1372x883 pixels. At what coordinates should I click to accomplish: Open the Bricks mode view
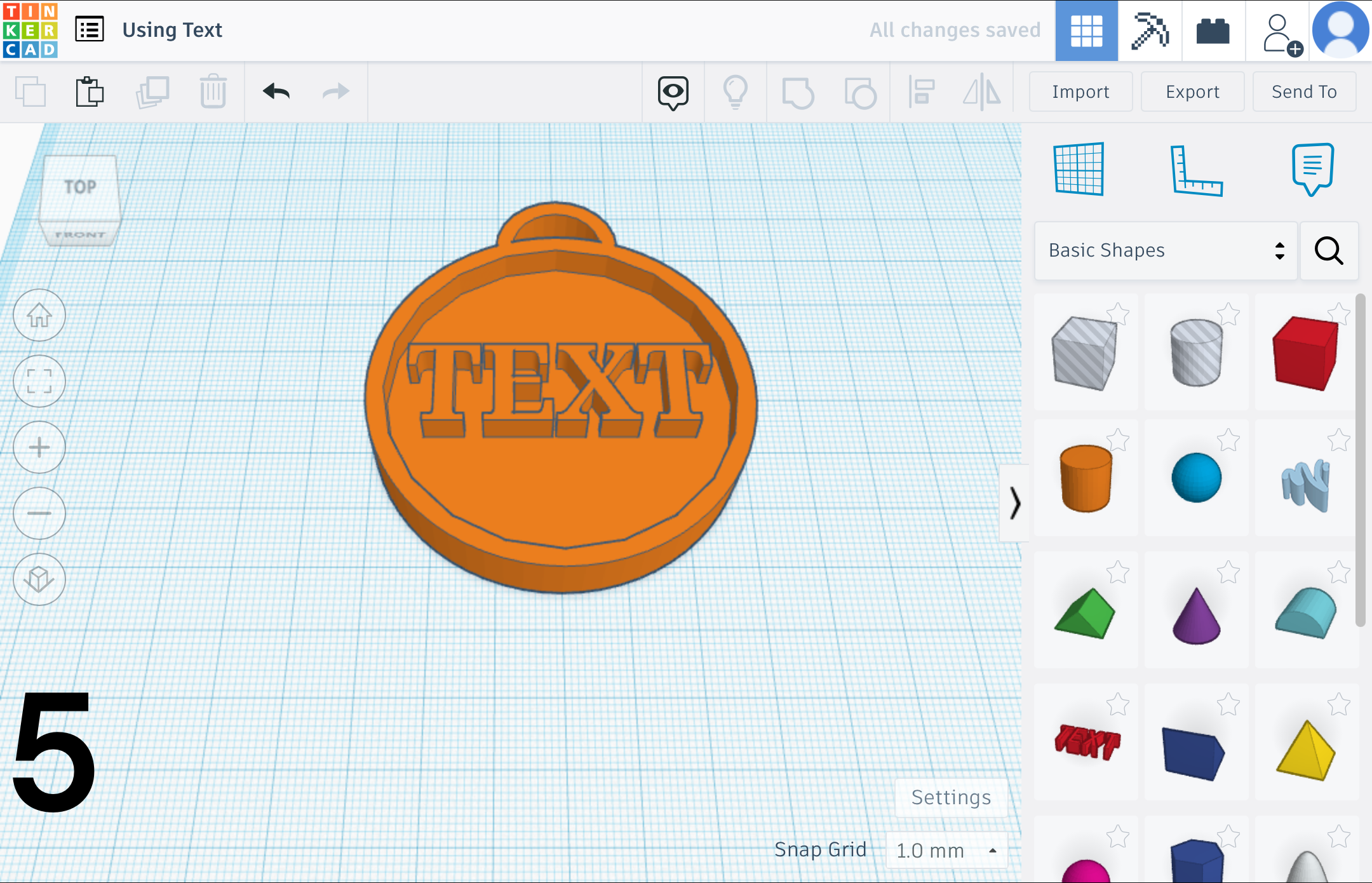1213,30
